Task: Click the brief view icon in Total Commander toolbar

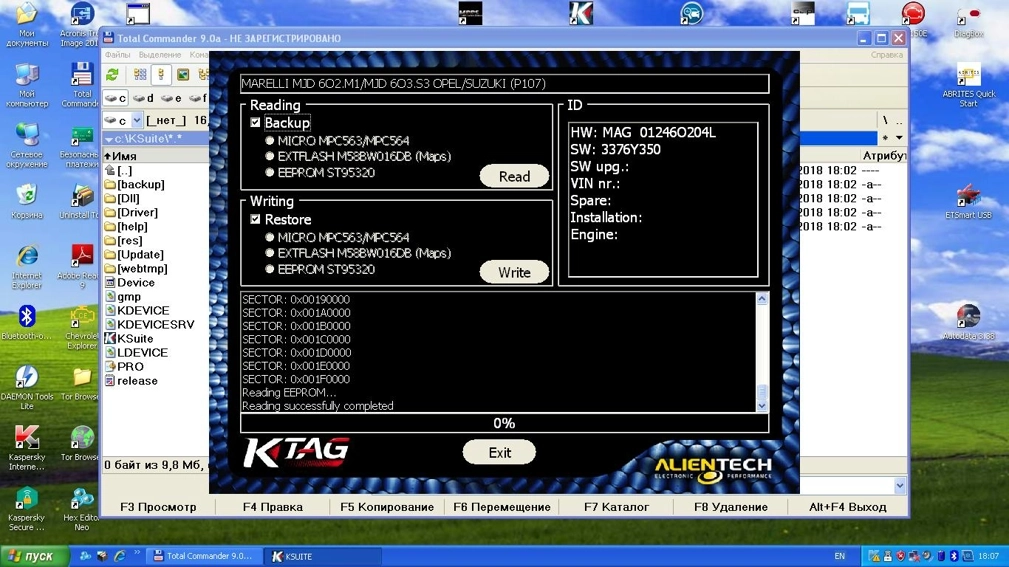Action: (x=140, y=75)
